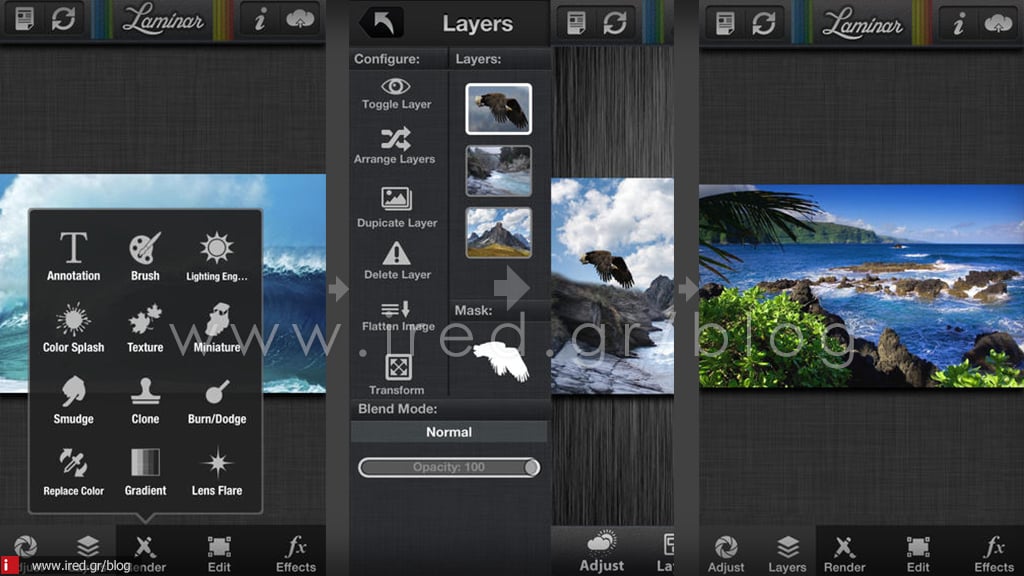The height and width of the screenshot is (576, 1024).
Task: Open the Normal blend mode selector
Action: pos(449,432)
